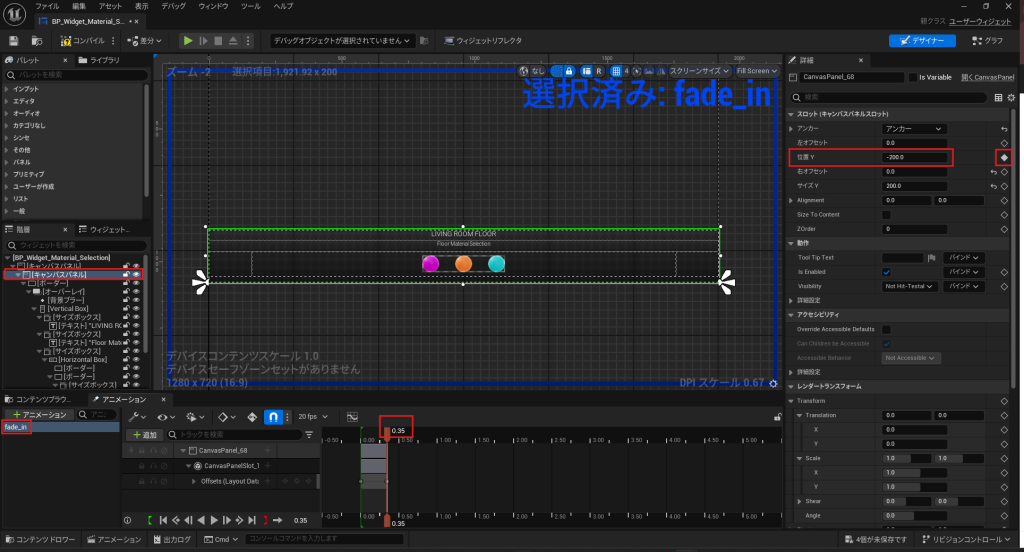Click the green +アニメーション add animation button

[38, 414]
